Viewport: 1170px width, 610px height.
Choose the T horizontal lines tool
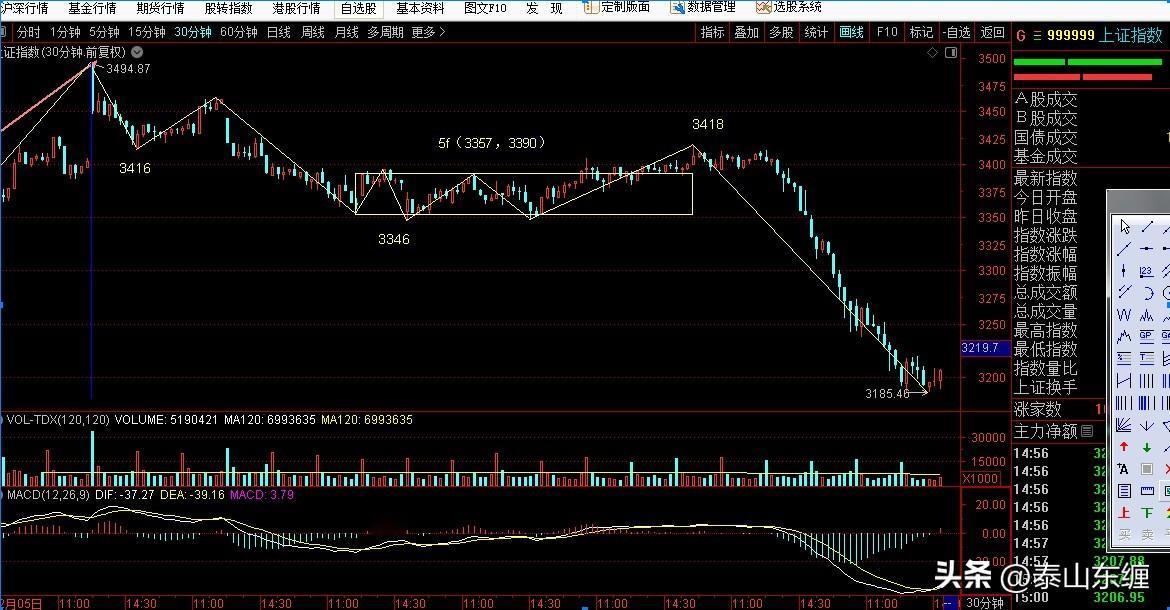point(1146,358)
